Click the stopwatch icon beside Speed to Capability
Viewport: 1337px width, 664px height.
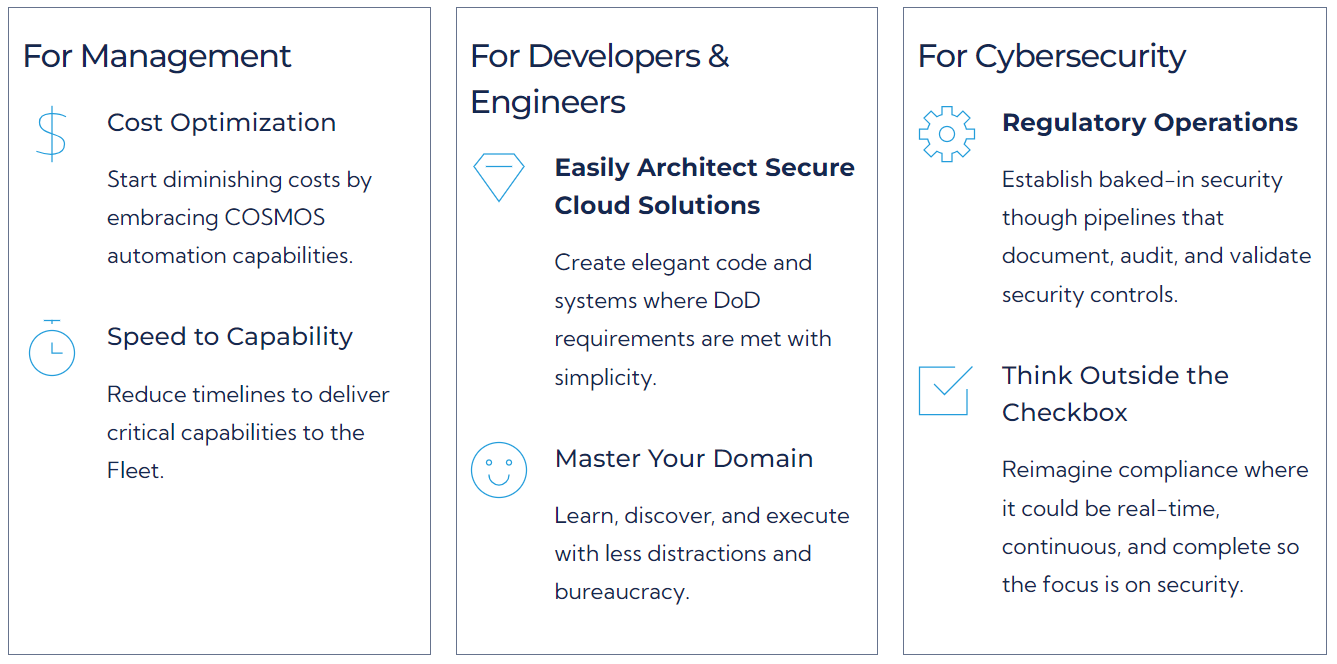52,348
